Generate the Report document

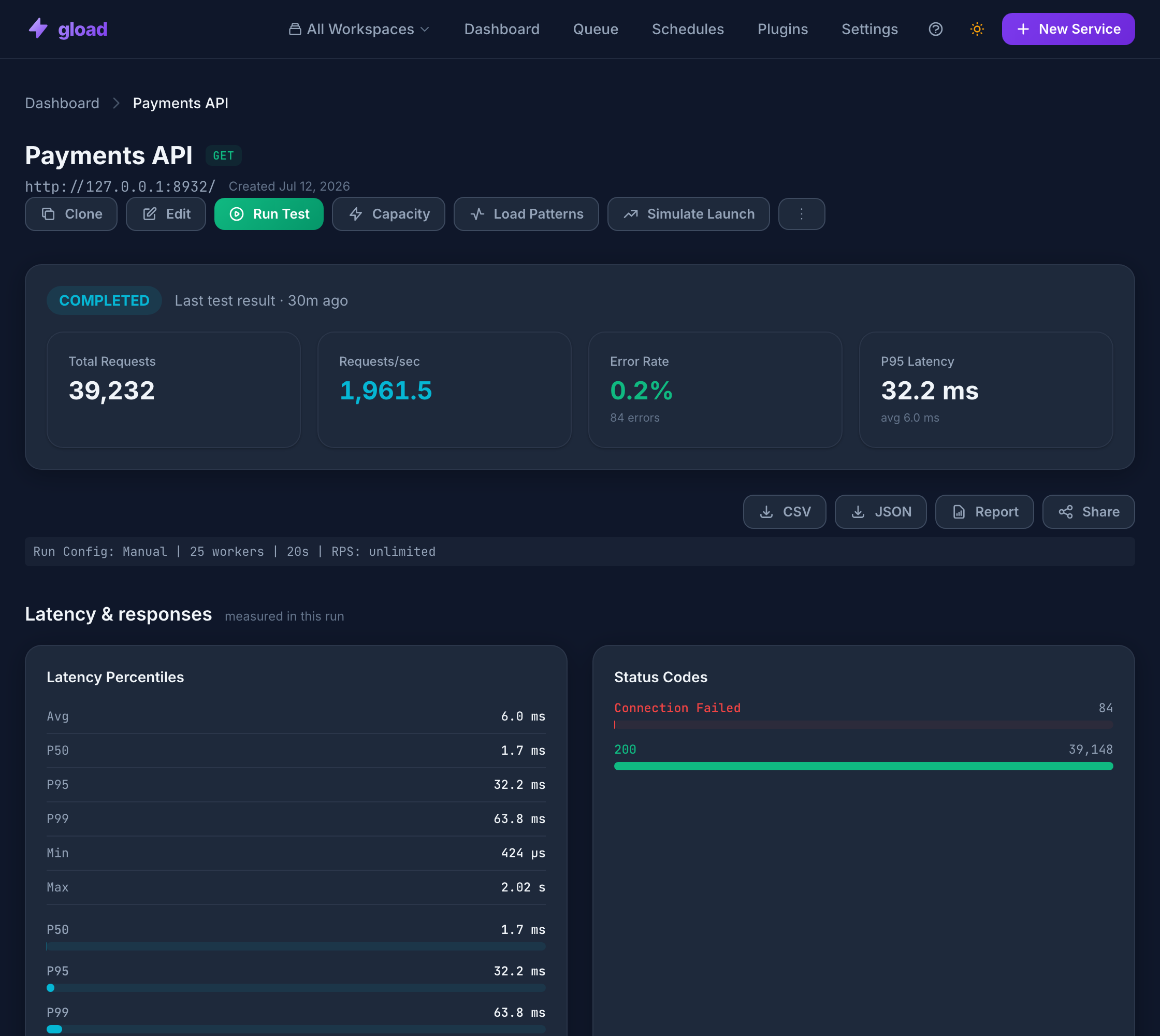(x=984, y=512)
